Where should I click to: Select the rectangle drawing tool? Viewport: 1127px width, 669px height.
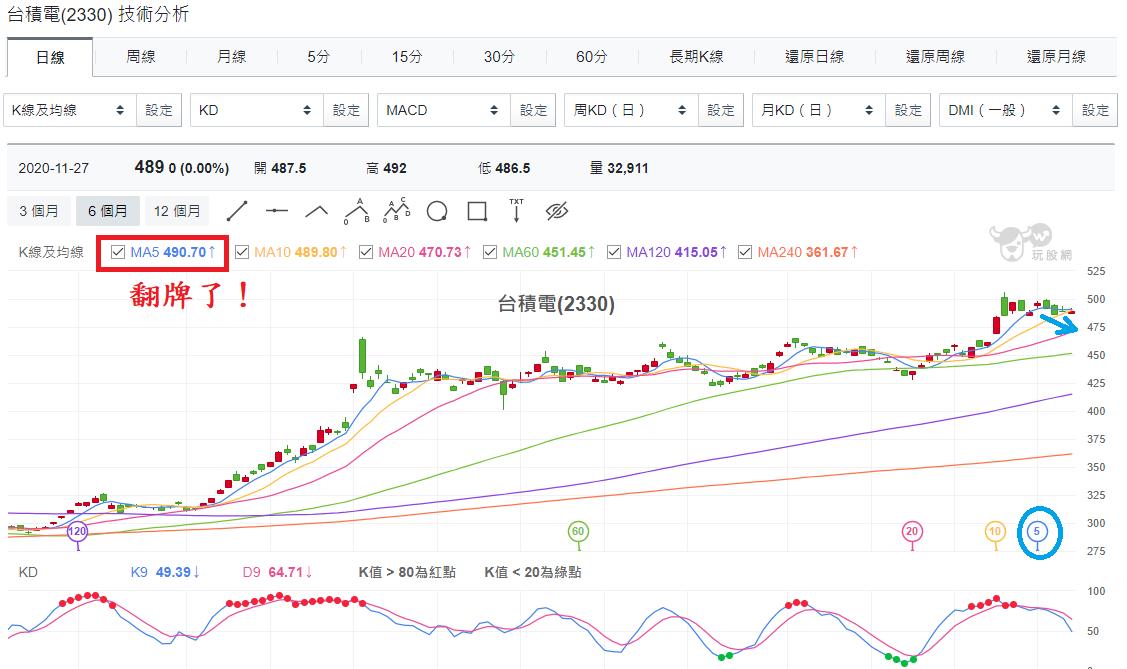point(477,211)
